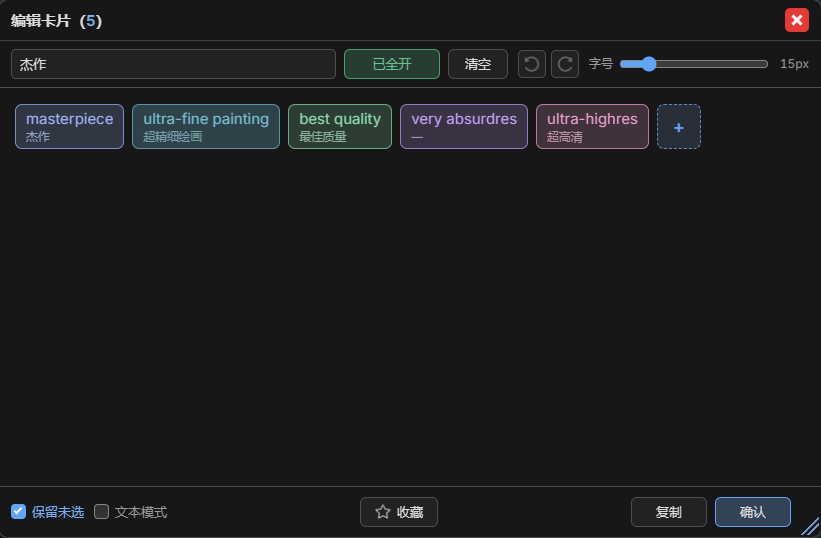Toggle the 保留未选 checkbox
This screenshot has height=538, width=821.
18,511
